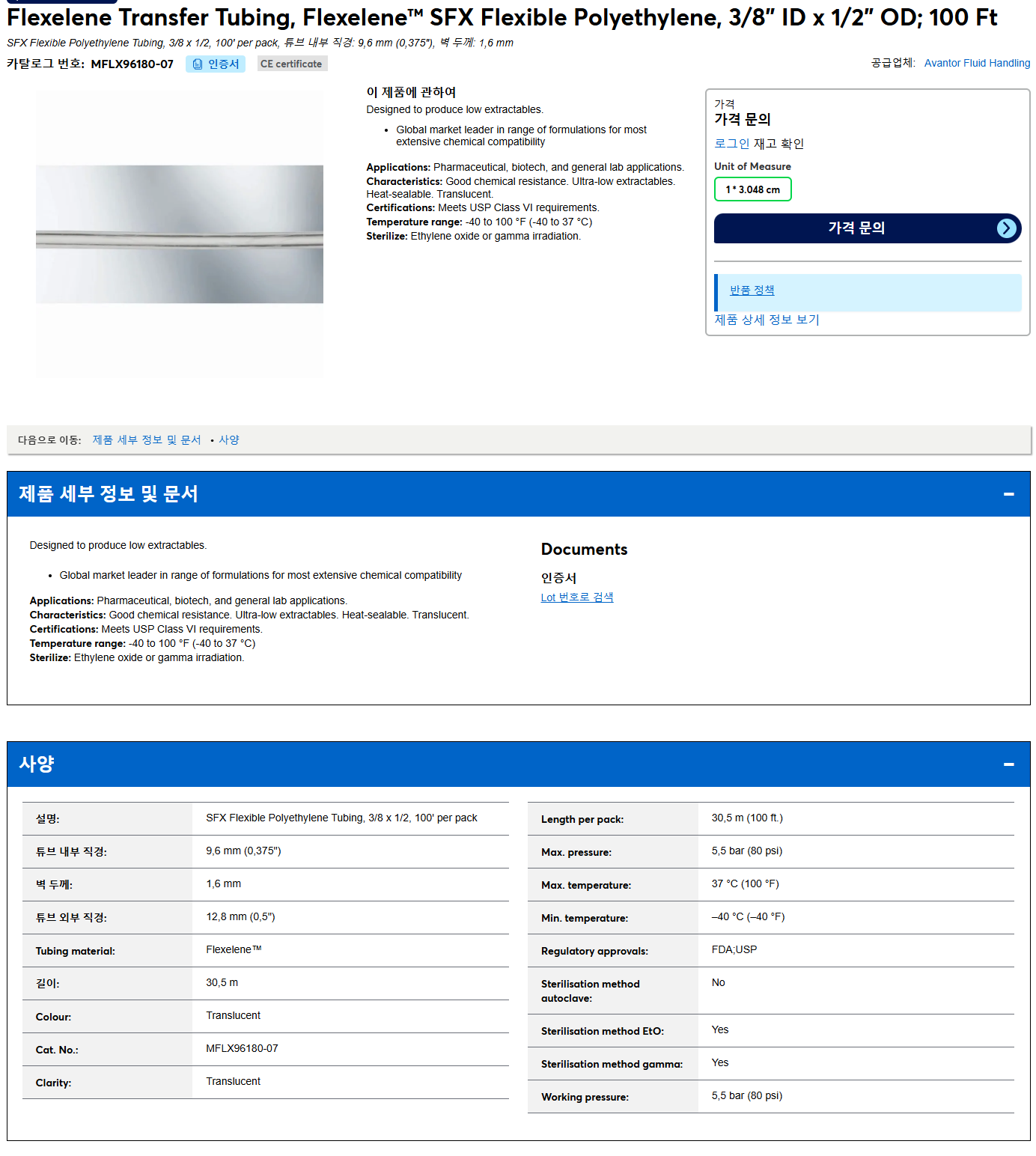This screenshot has width=1036, height=1156.
Task: Open the Avantor Fluid Handling supplier link
Action: pyautogui.click(x=977, y=63)
